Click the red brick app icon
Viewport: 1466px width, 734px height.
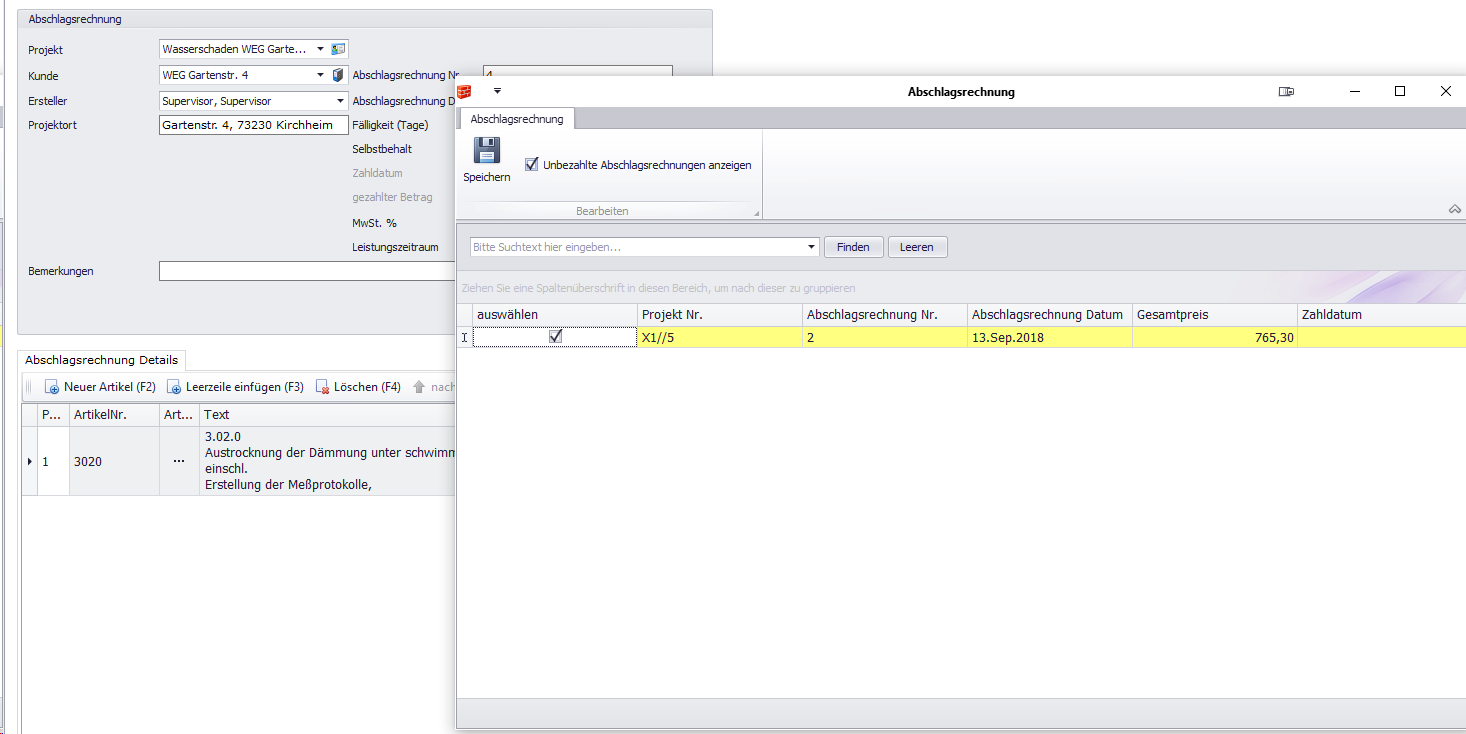[x=464, y=92]
